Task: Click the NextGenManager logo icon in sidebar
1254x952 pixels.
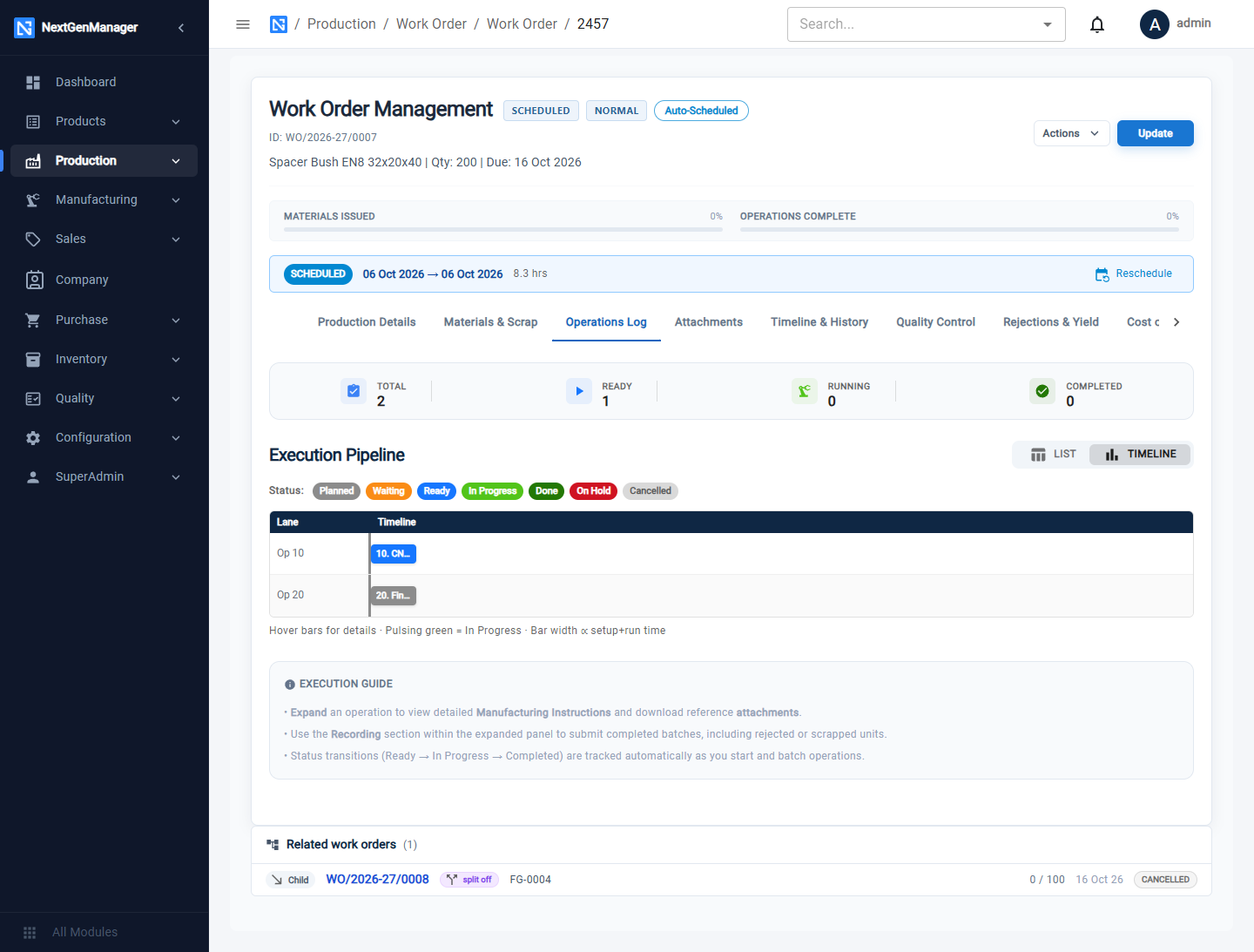Action: 24,28
